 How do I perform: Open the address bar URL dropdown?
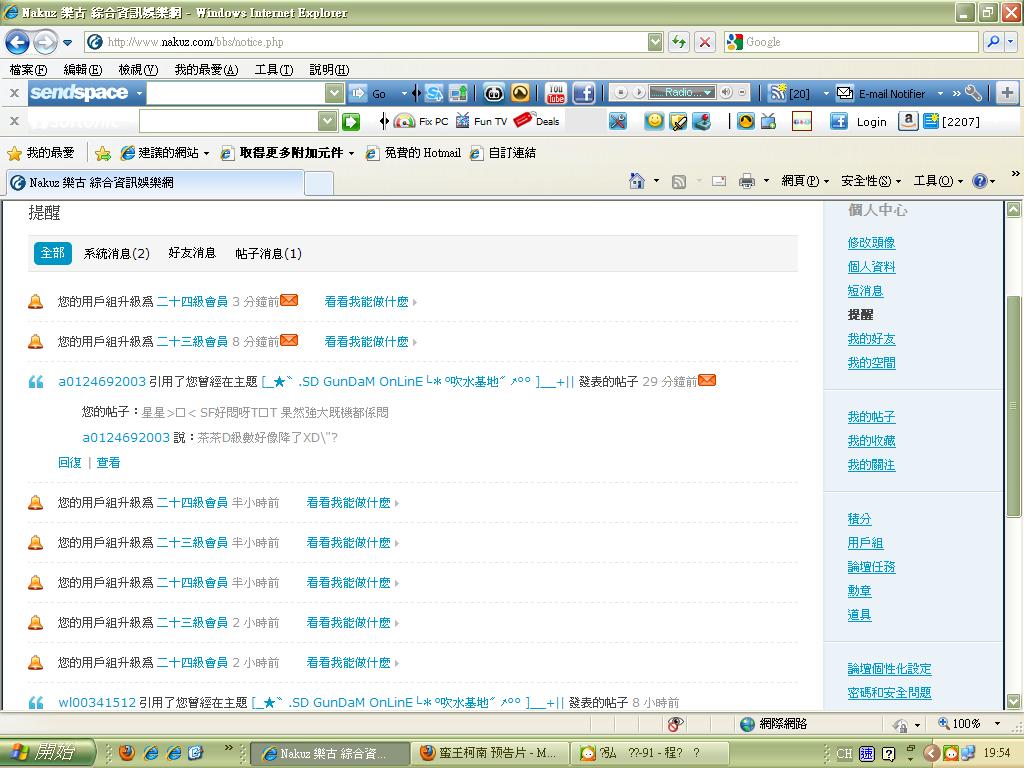click(x=655, y=42)
